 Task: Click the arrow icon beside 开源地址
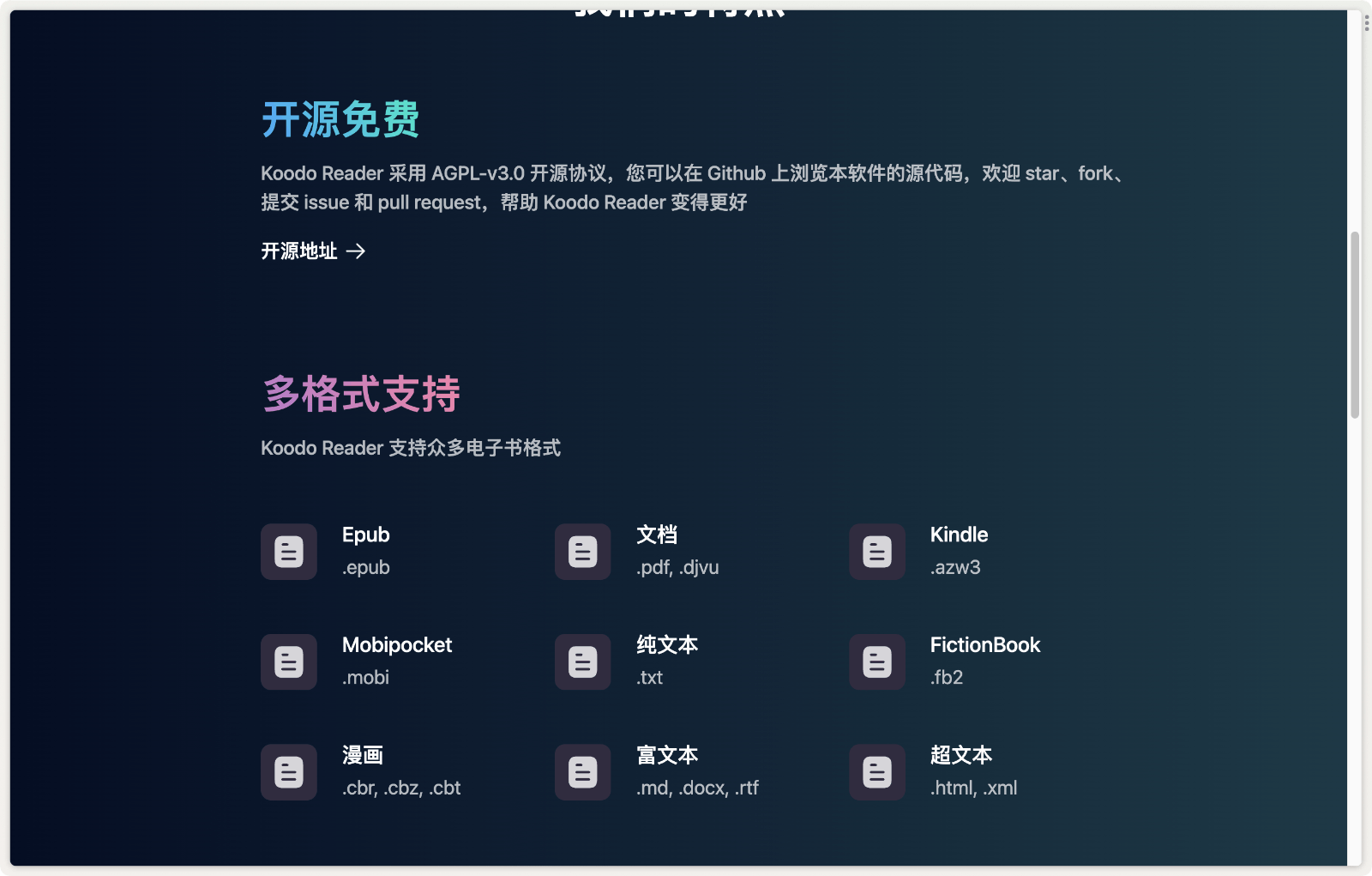point(357,251)
